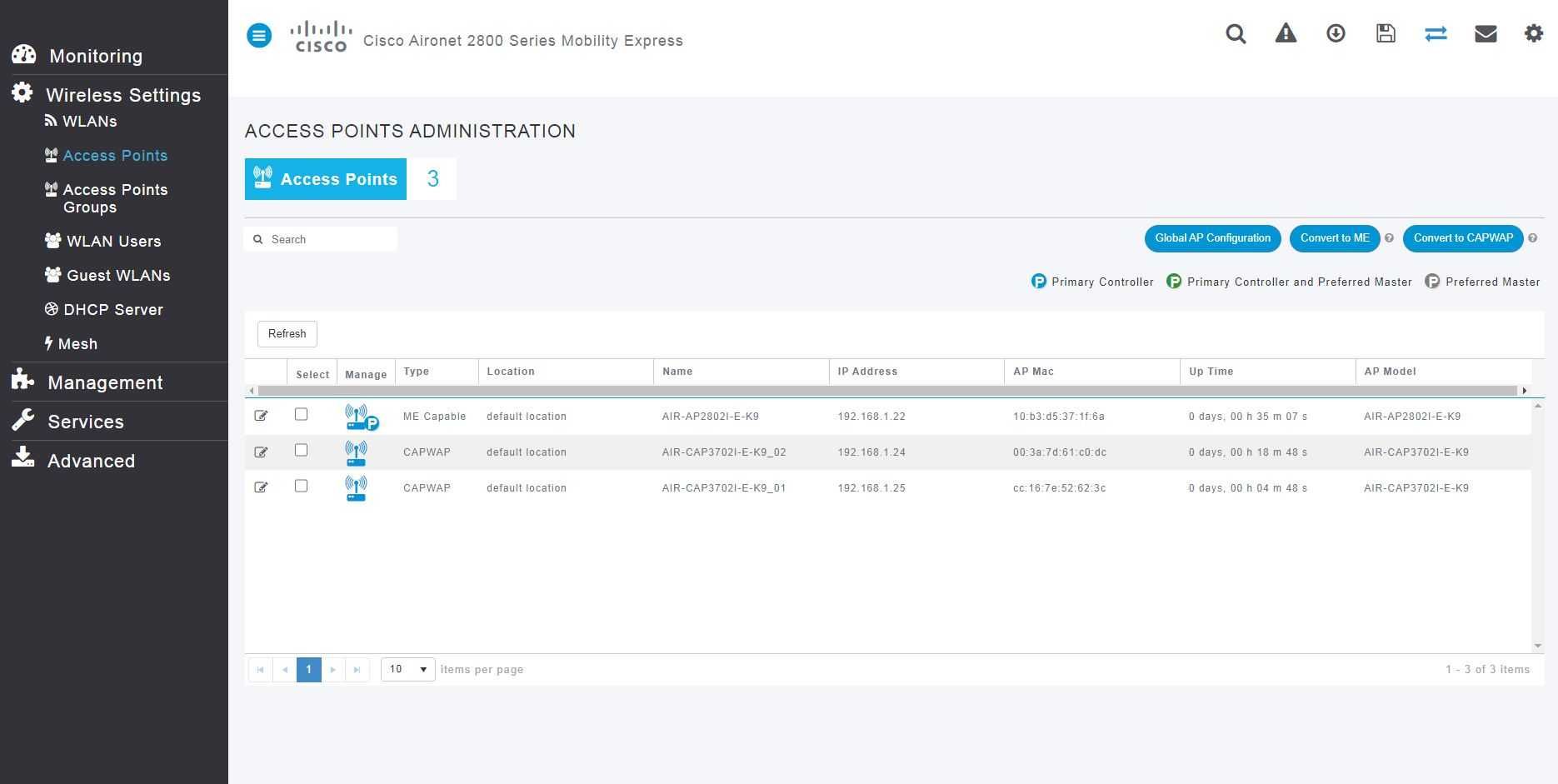Open the search magnifier icon in header
Screen dimensions: 1558x784
pos(1236,33)
